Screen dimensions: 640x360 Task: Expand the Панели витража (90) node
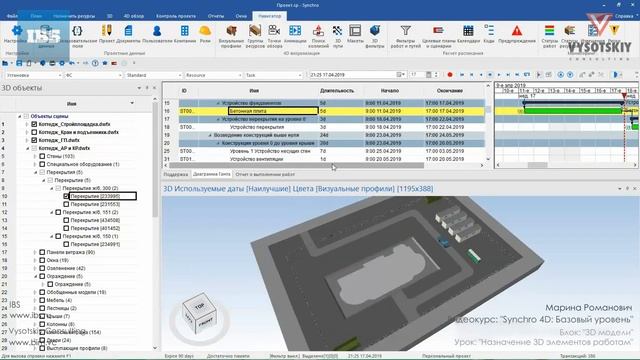(35, 252)
